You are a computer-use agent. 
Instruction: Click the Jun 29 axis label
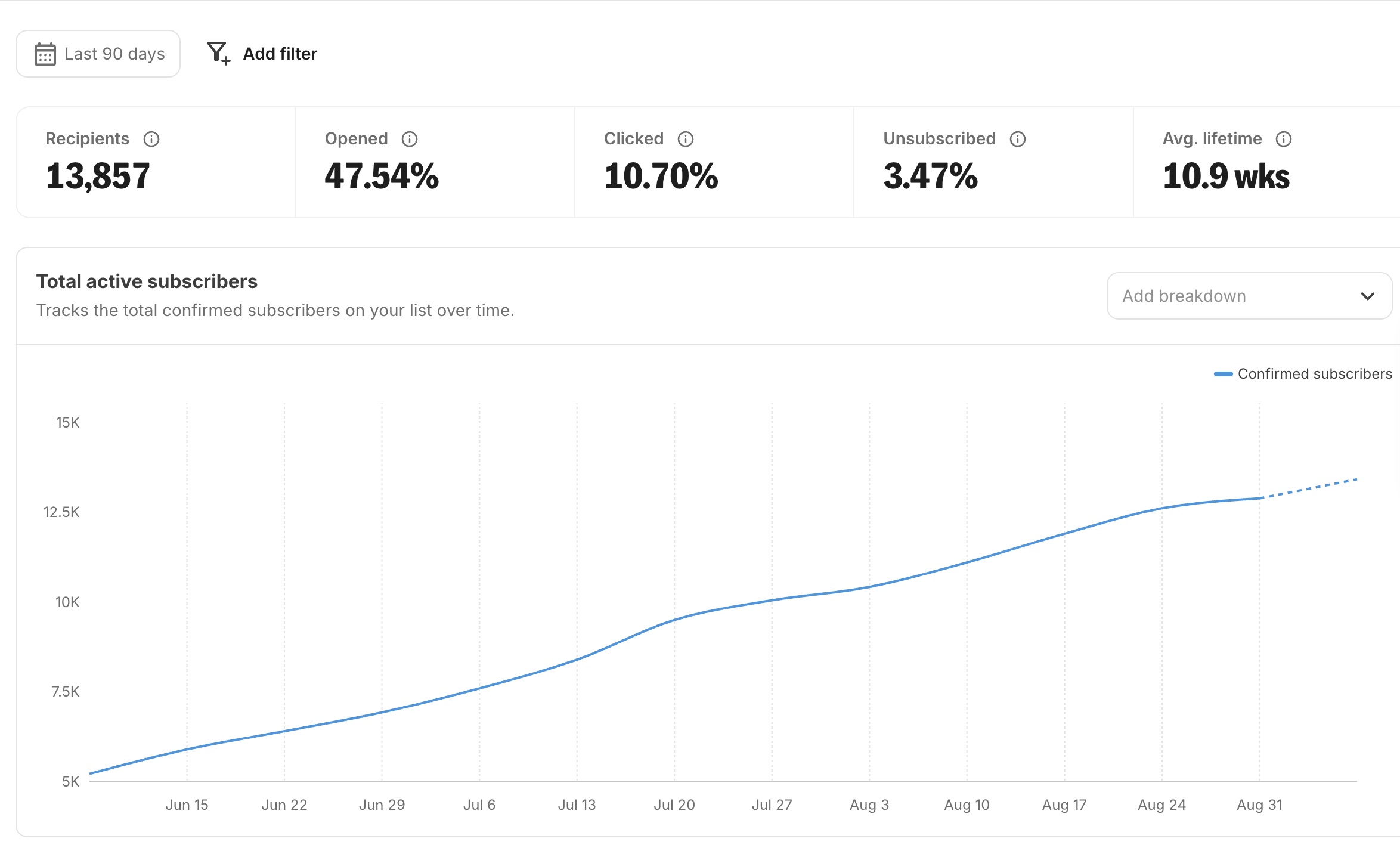382,805
